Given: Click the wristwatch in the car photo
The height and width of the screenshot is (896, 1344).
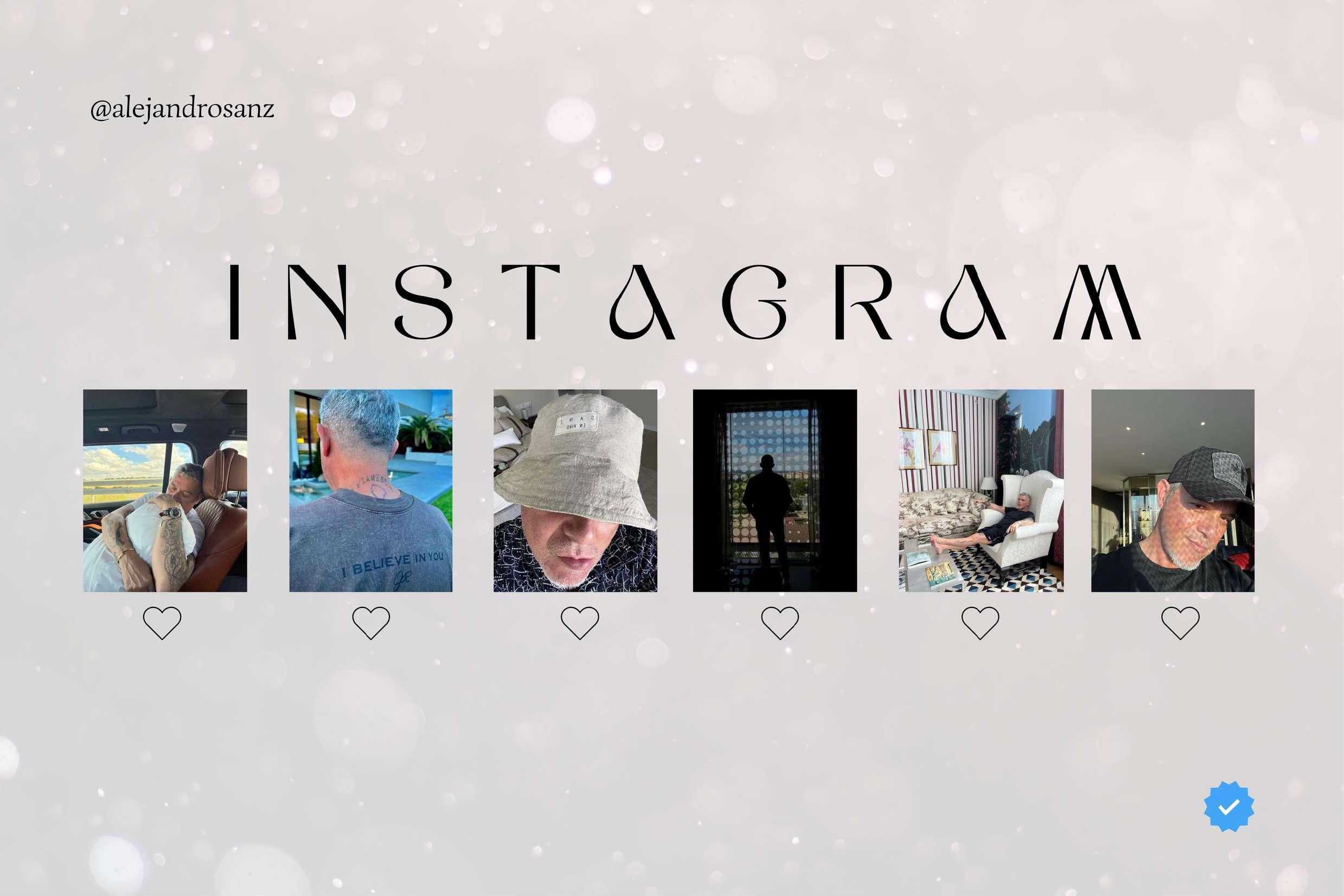Looking at the screenshot, I should tap(171, 513).
